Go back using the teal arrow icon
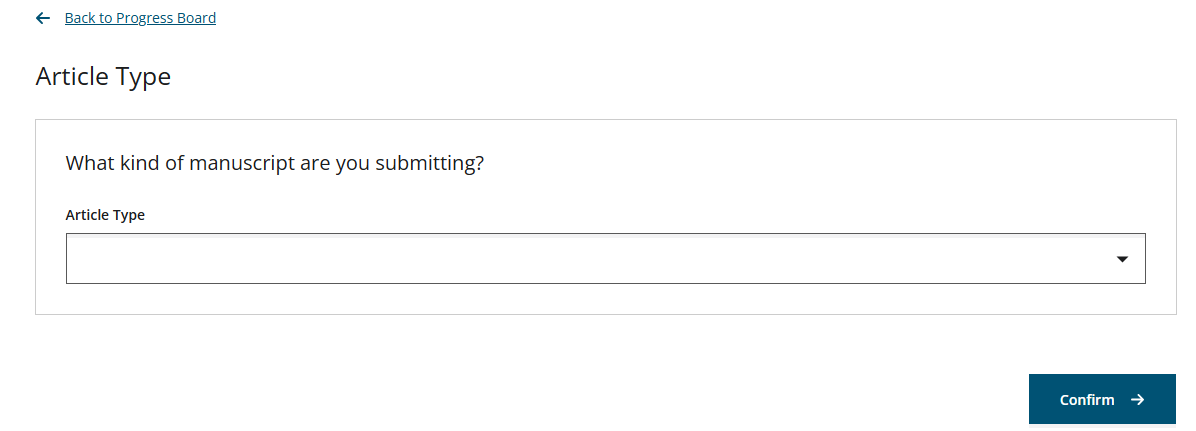 [43, 18]
